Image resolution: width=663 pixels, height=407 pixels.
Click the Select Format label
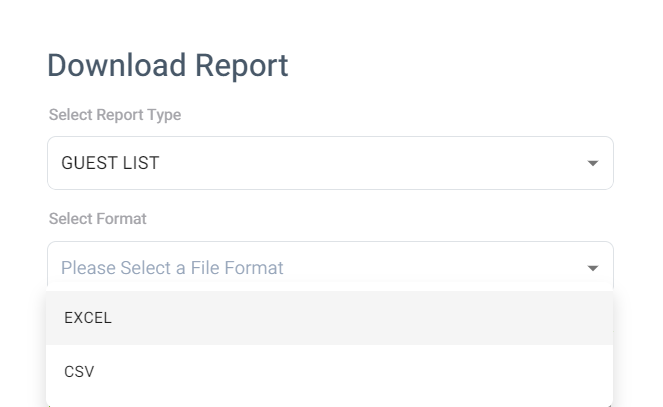(98, 219)
